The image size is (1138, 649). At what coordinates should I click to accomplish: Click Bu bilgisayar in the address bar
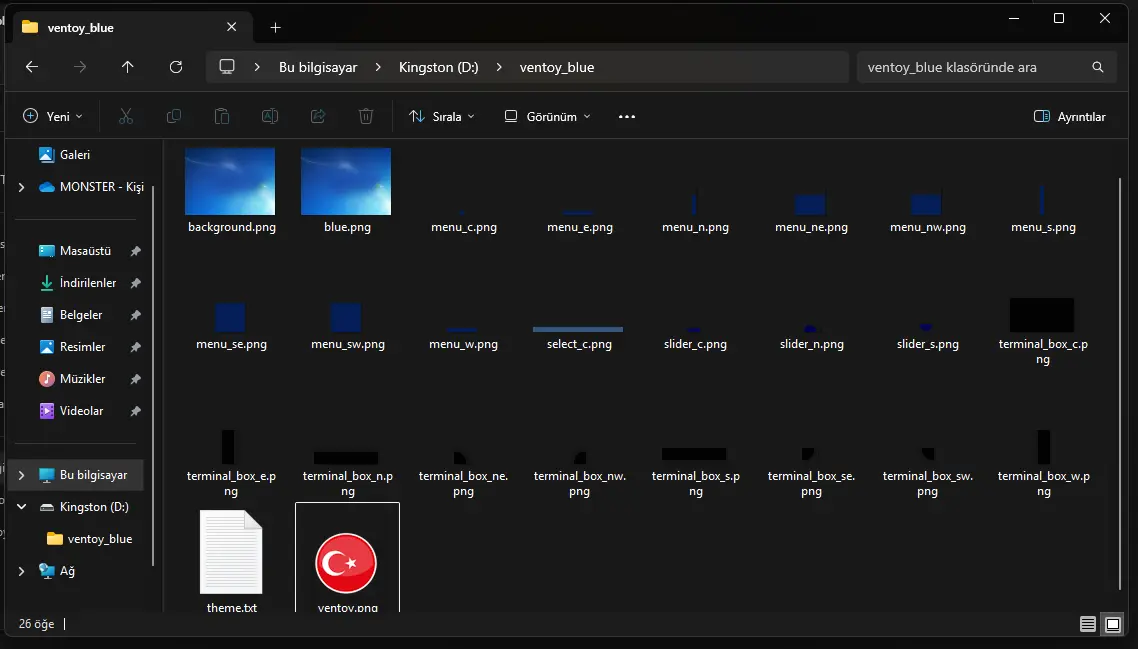pos(318,67)
